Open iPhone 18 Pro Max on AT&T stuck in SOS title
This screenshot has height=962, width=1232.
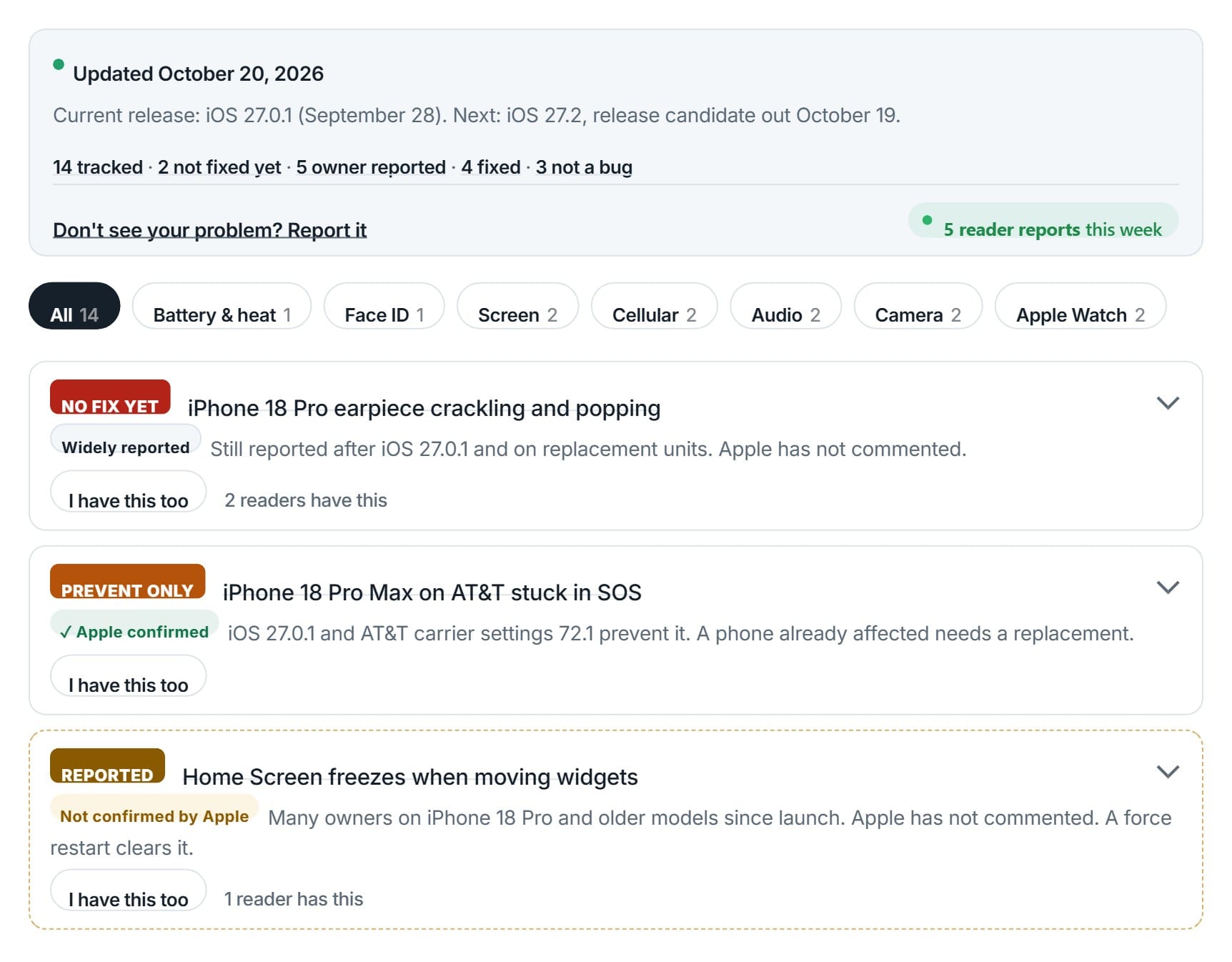[432, 592]
